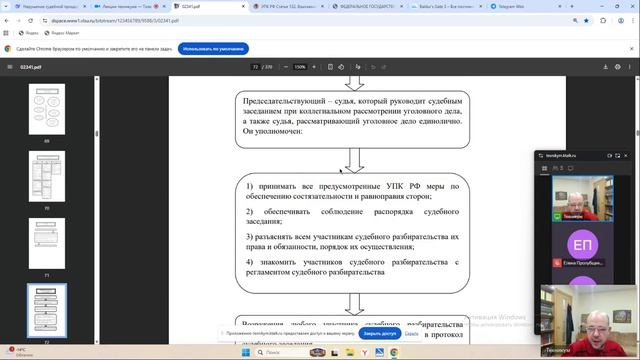Open the weather widget on taskbar
This screenshot has width=640, height=360.
tap(19, 352)
